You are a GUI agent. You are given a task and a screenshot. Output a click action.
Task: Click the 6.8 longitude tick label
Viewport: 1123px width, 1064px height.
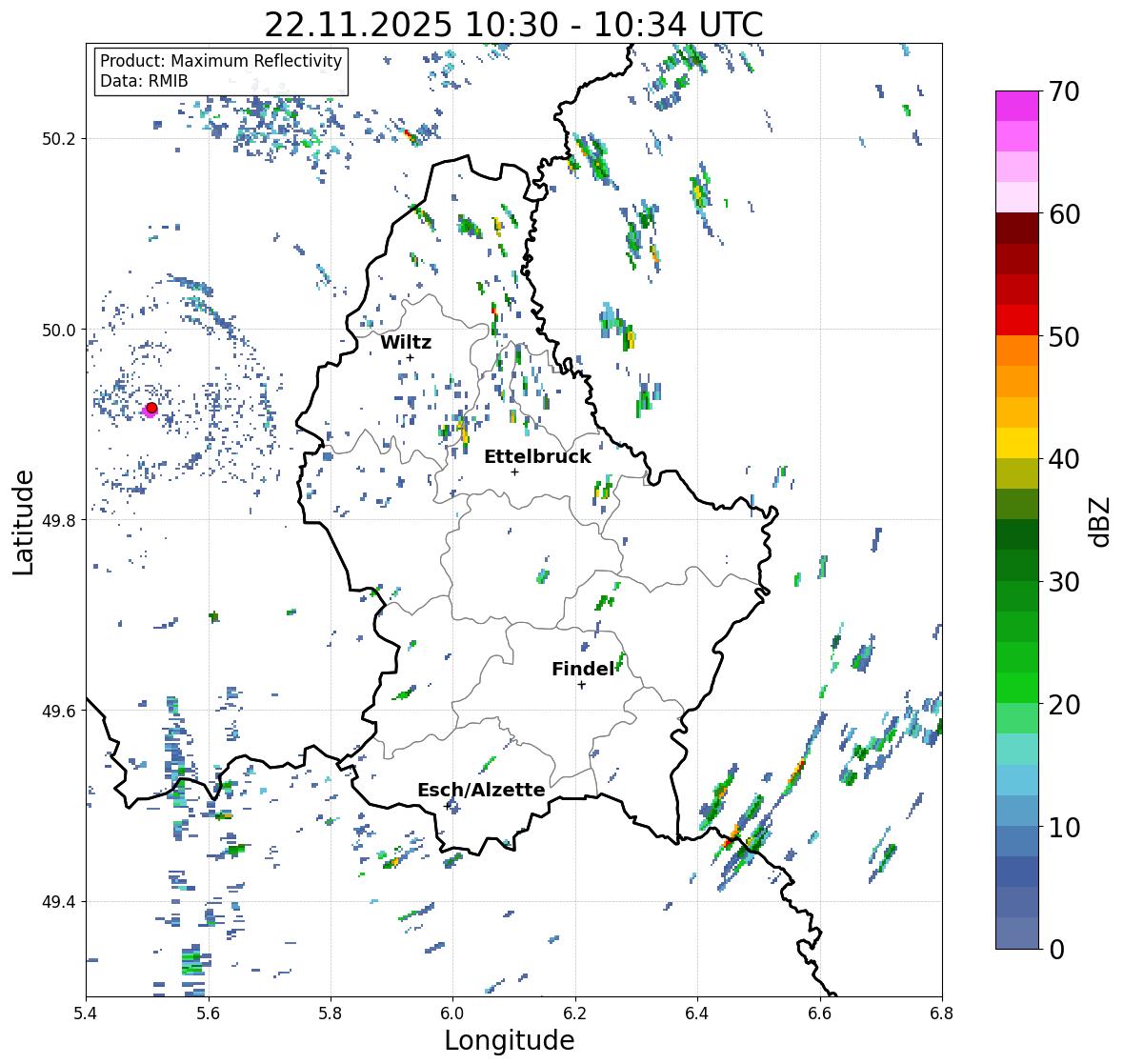[x=942, y=1013]
